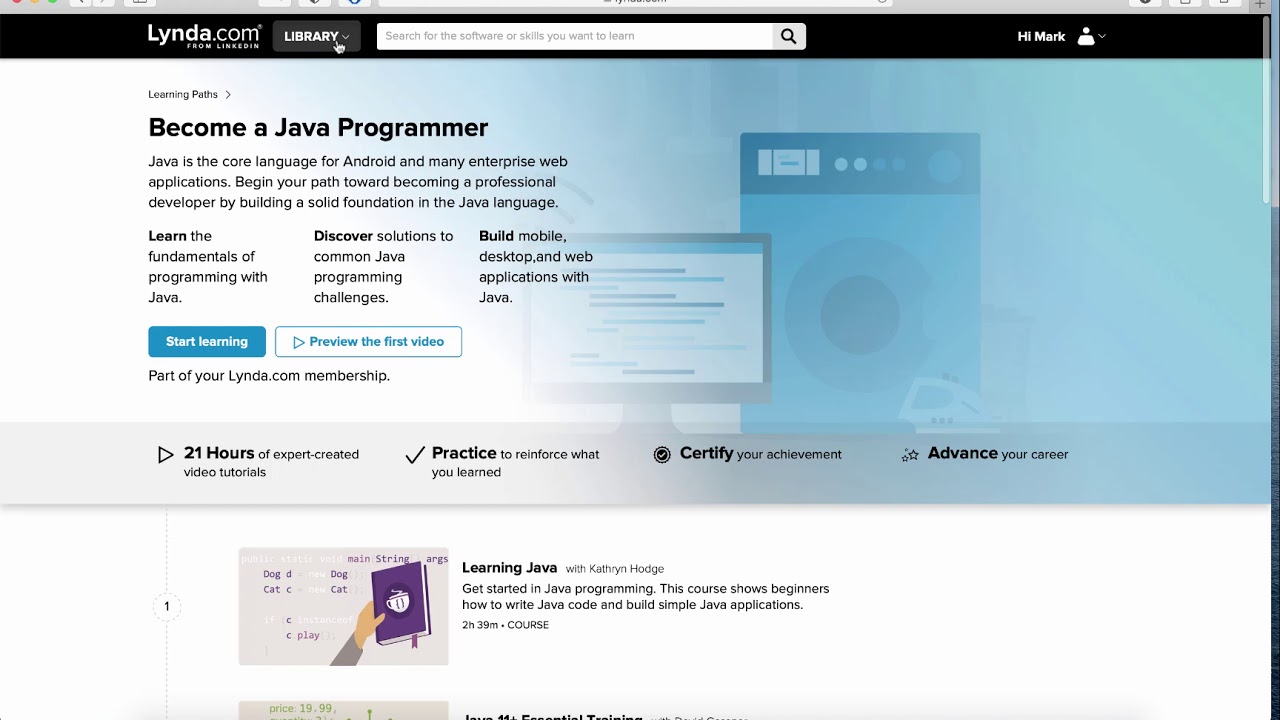Open the Learning Java course title link
Screen dimensions: 1280x720
pos(509,568)
